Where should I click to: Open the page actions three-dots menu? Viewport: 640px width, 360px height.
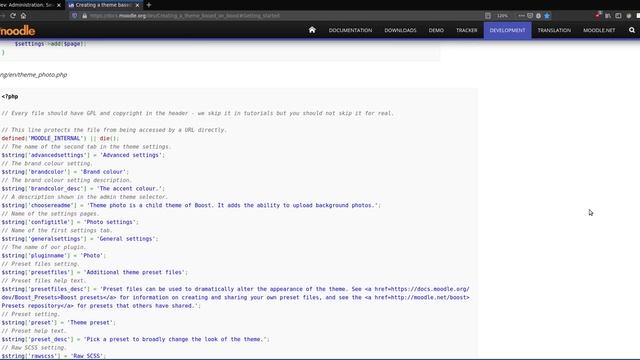coord(521,16)
